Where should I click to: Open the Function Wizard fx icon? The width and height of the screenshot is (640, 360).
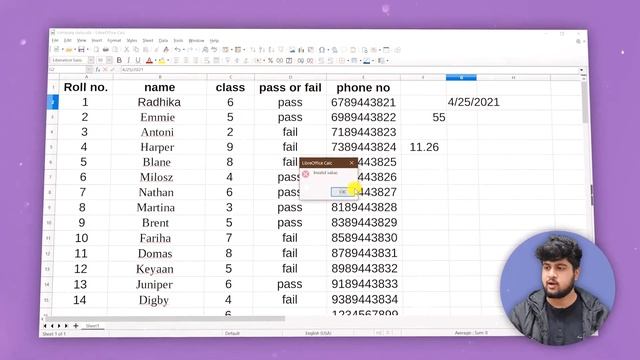(98, 69)
